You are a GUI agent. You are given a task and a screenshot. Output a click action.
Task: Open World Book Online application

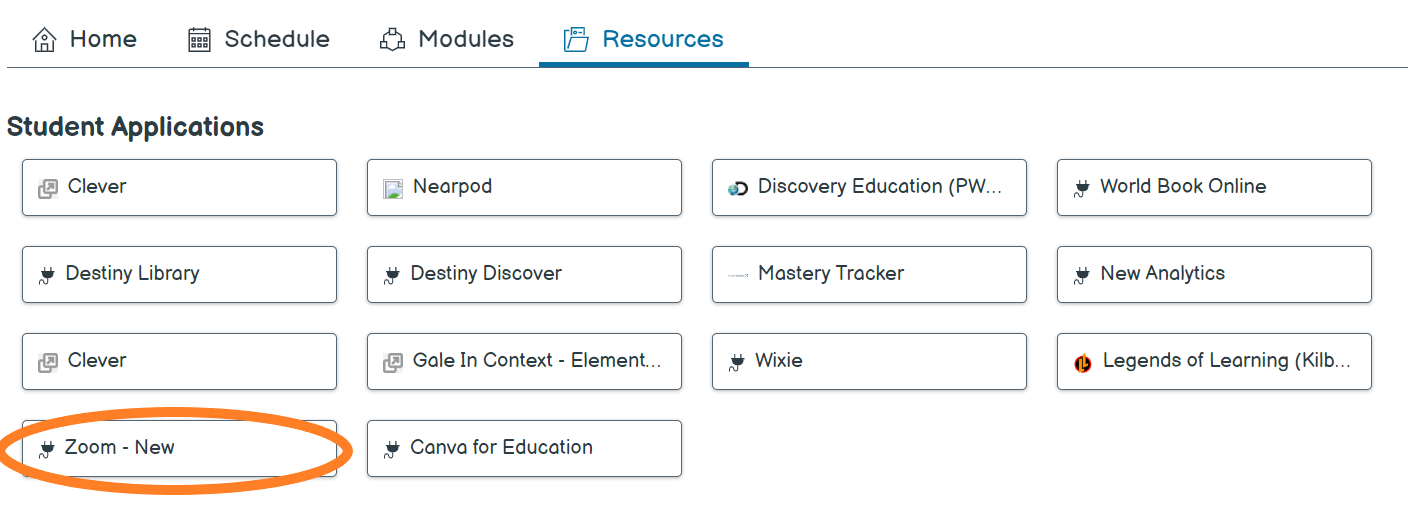coord(1213,187)
